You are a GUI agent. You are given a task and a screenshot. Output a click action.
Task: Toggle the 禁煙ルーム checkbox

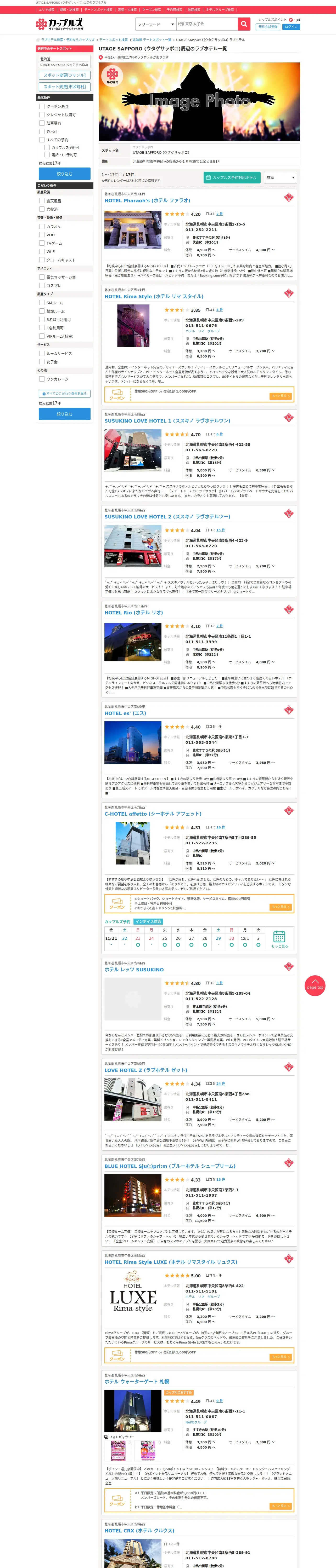42,311
